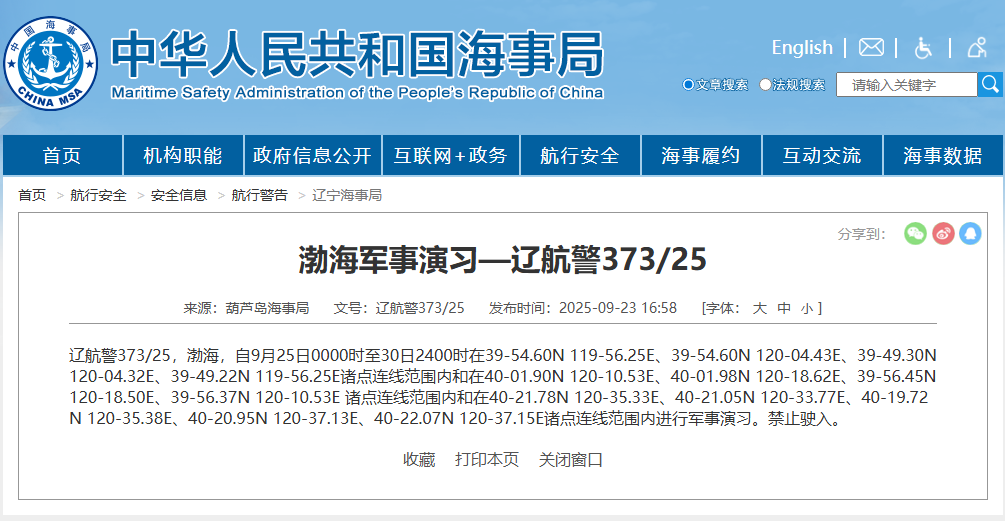Share article to WeChat
Screen dimensions: 1005x521
pos(915,233)
